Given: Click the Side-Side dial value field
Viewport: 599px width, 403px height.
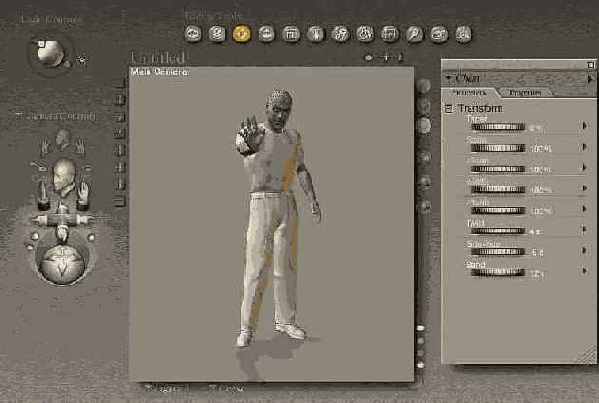Looking at the screenshot, I should pos(537,252).
